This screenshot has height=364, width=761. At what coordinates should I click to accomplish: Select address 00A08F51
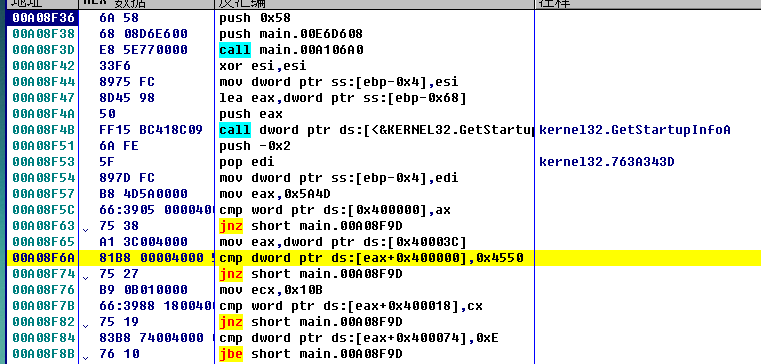pos(44,147)
